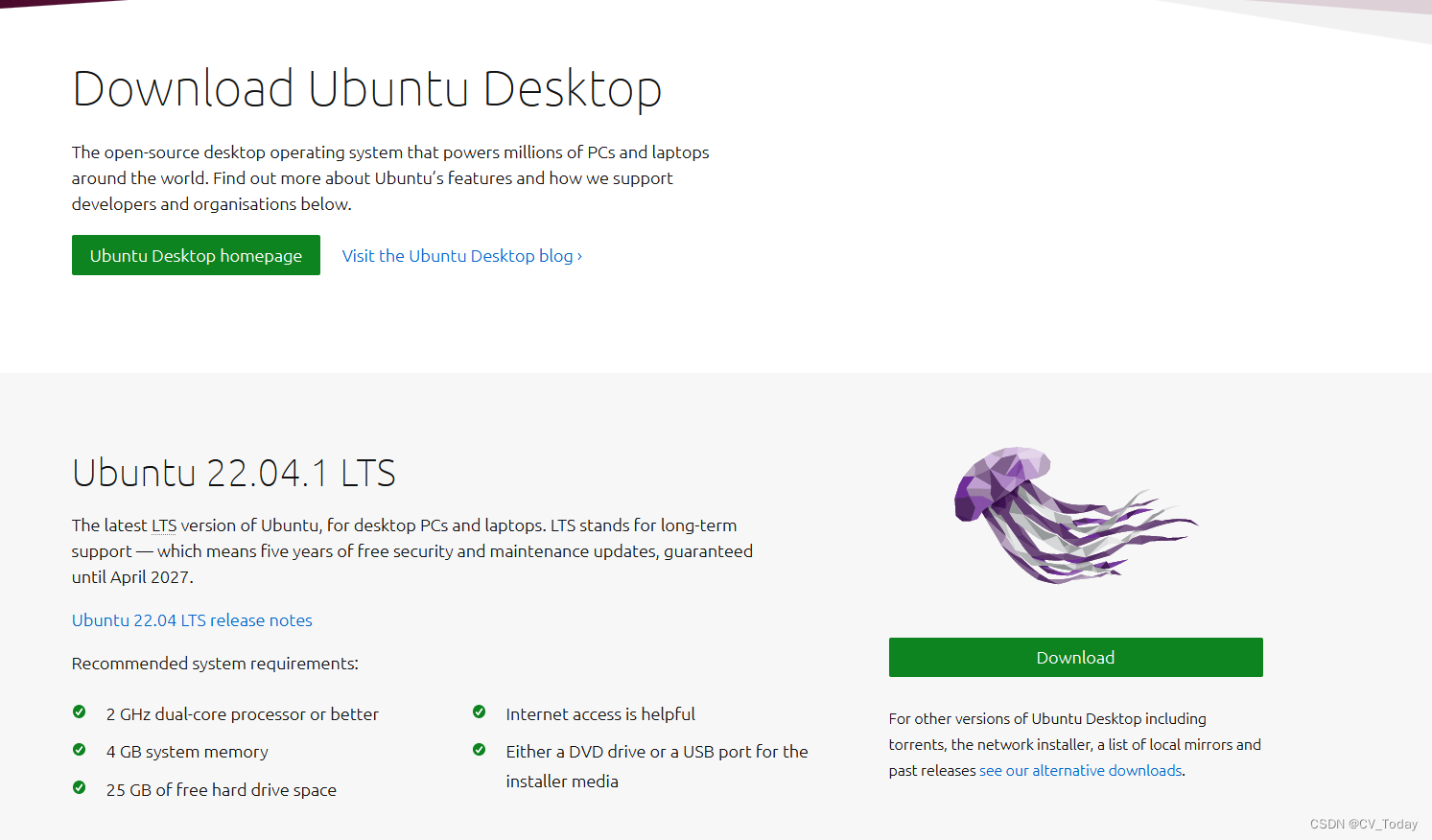Follow the see our alternative downloads link
The height and width of the screenshot is (840, 1432).
coord(1080,770)
